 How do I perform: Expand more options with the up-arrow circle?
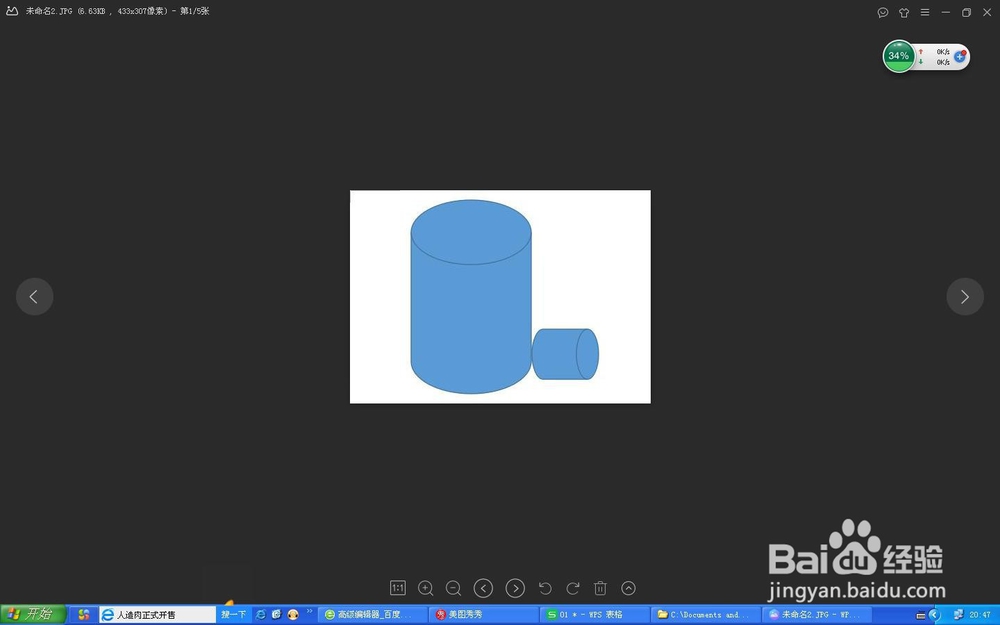[x=628, y=588]
